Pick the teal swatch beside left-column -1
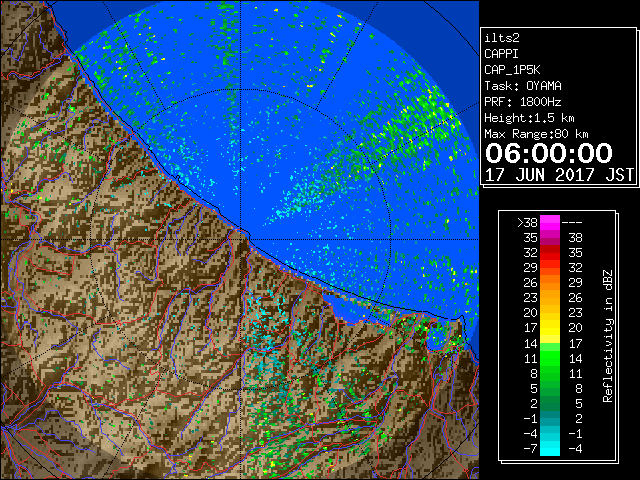The height and width of the screenshot is (480, 640). tap(550, 418)
